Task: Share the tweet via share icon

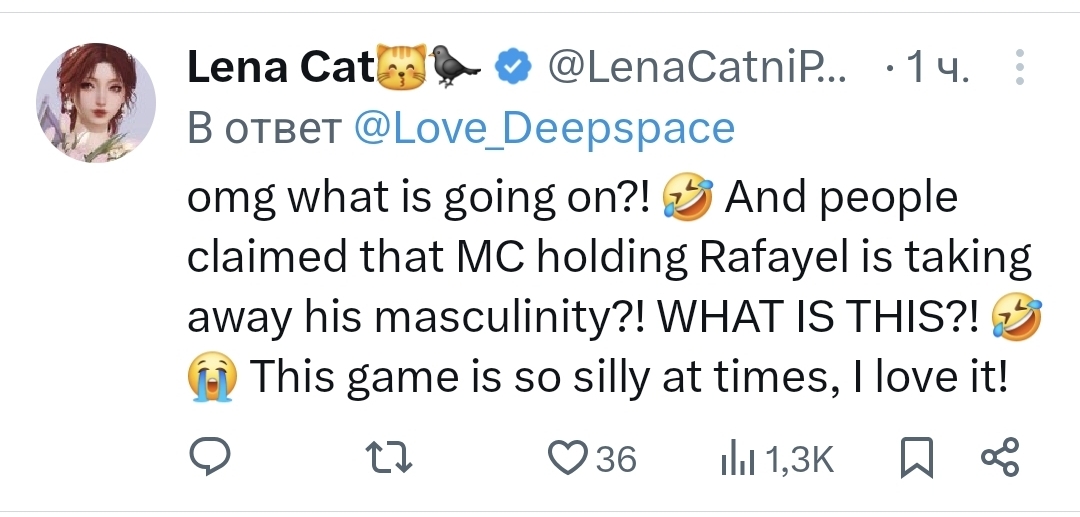Action: (999, 458)
